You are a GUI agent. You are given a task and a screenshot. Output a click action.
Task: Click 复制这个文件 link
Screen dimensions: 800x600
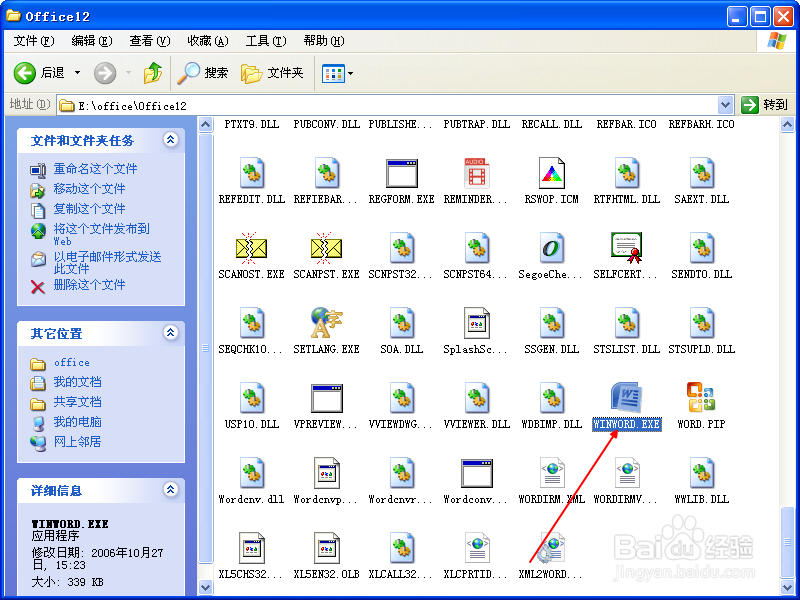[89, 209]
